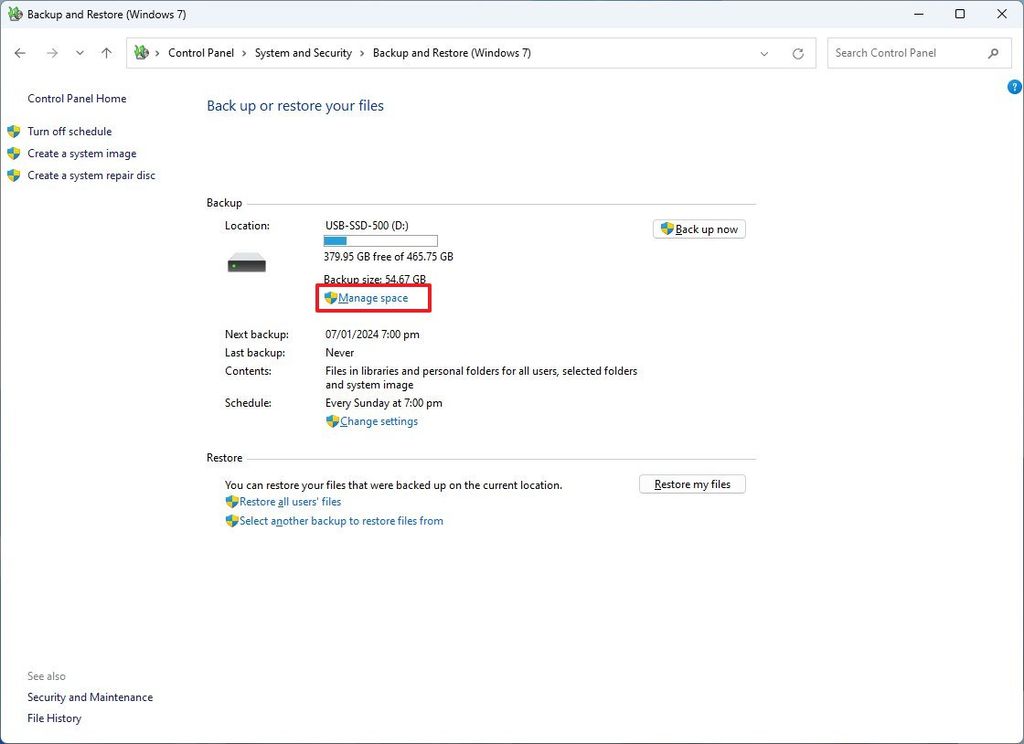
Task: Click the shield beside Create a system image
Action: click(x=14, y=153)
